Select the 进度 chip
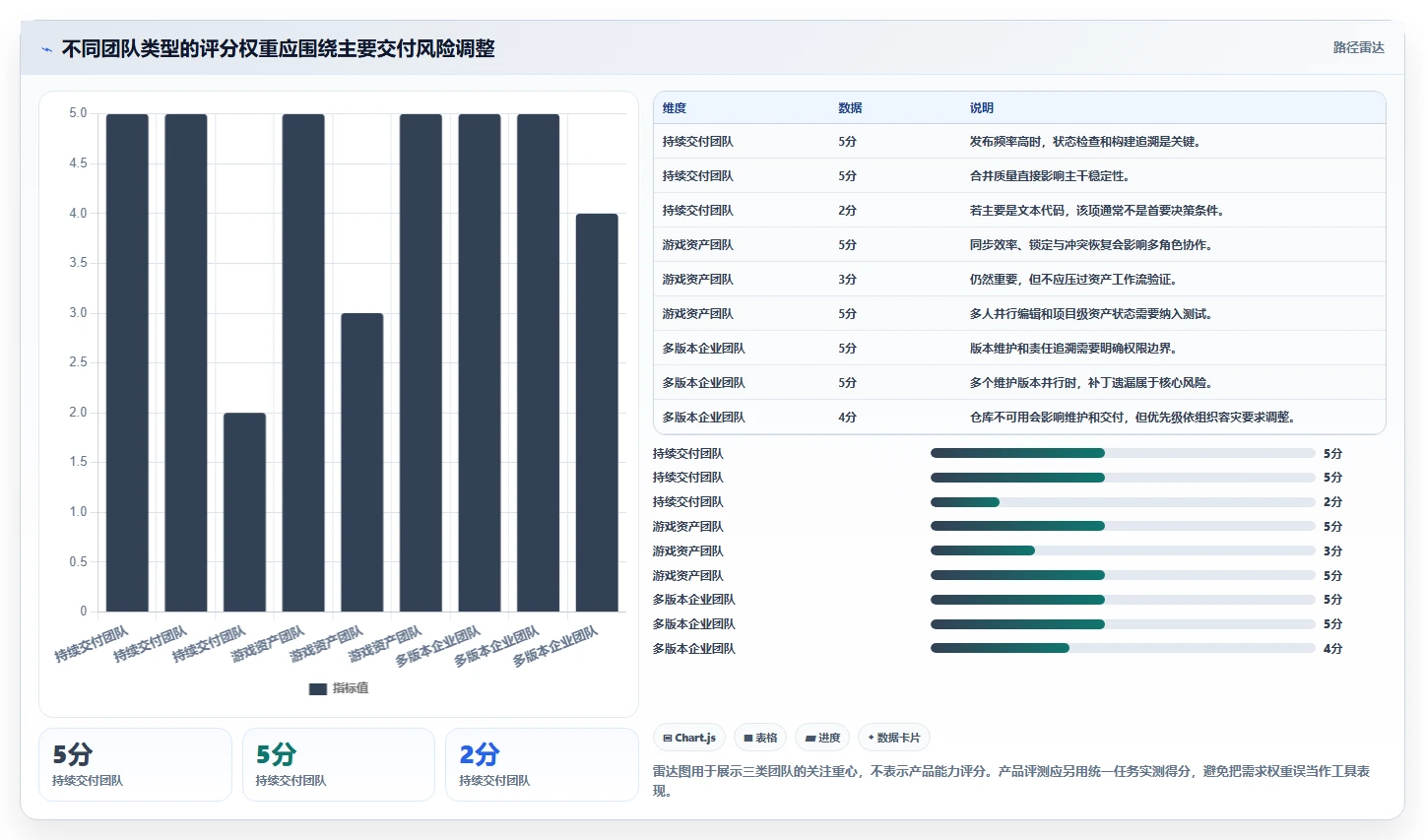This screenshot has height=840, width=1425. point(822,738)
